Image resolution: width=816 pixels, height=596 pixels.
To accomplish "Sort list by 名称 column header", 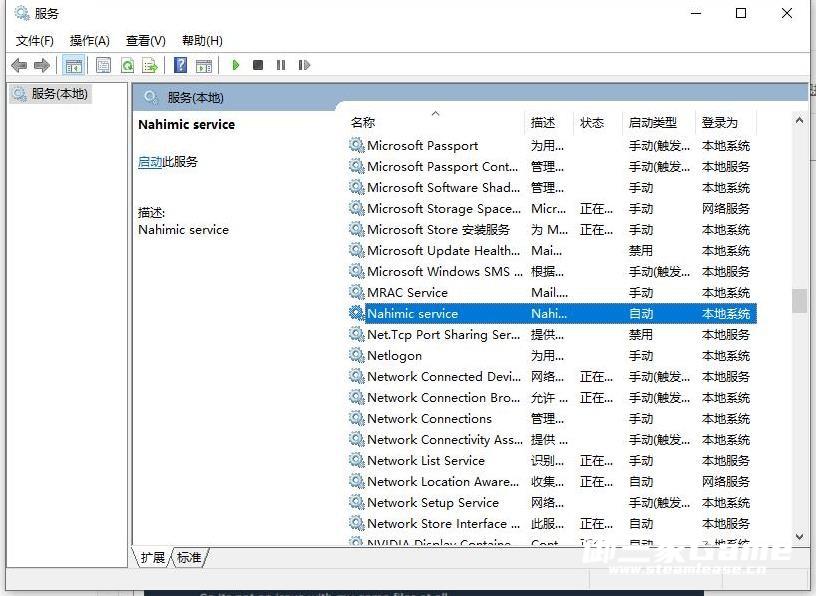I will 363,123.
